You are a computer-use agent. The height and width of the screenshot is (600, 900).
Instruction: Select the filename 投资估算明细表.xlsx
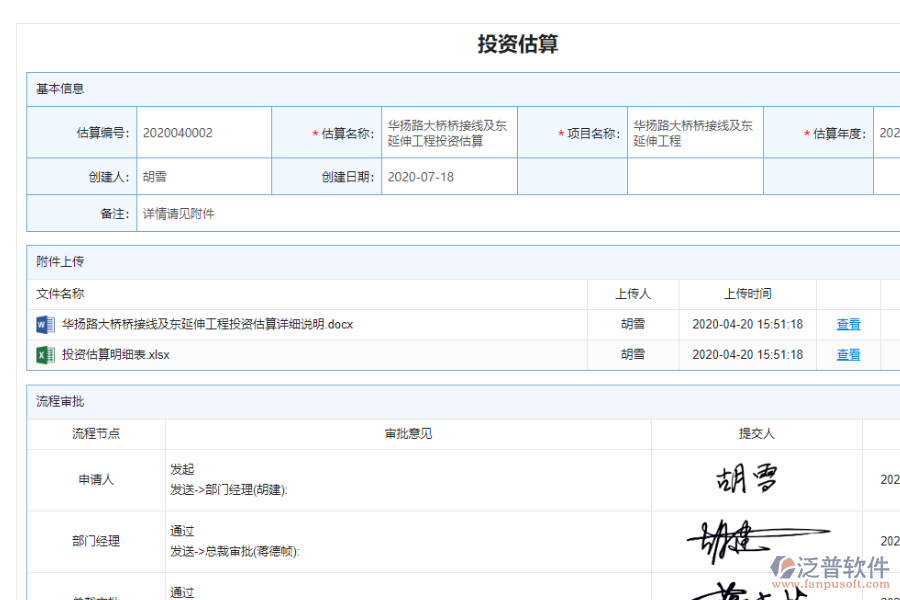pos(113,354)
